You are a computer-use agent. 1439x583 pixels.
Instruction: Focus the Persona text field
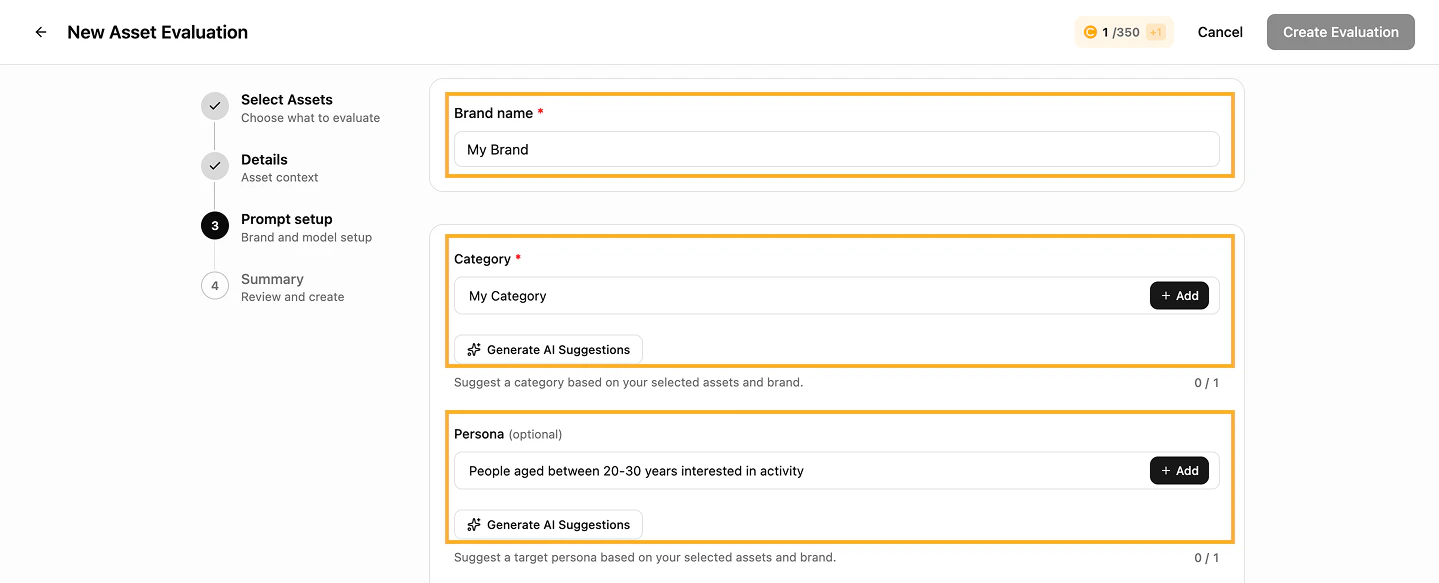[x=802, y=471]
